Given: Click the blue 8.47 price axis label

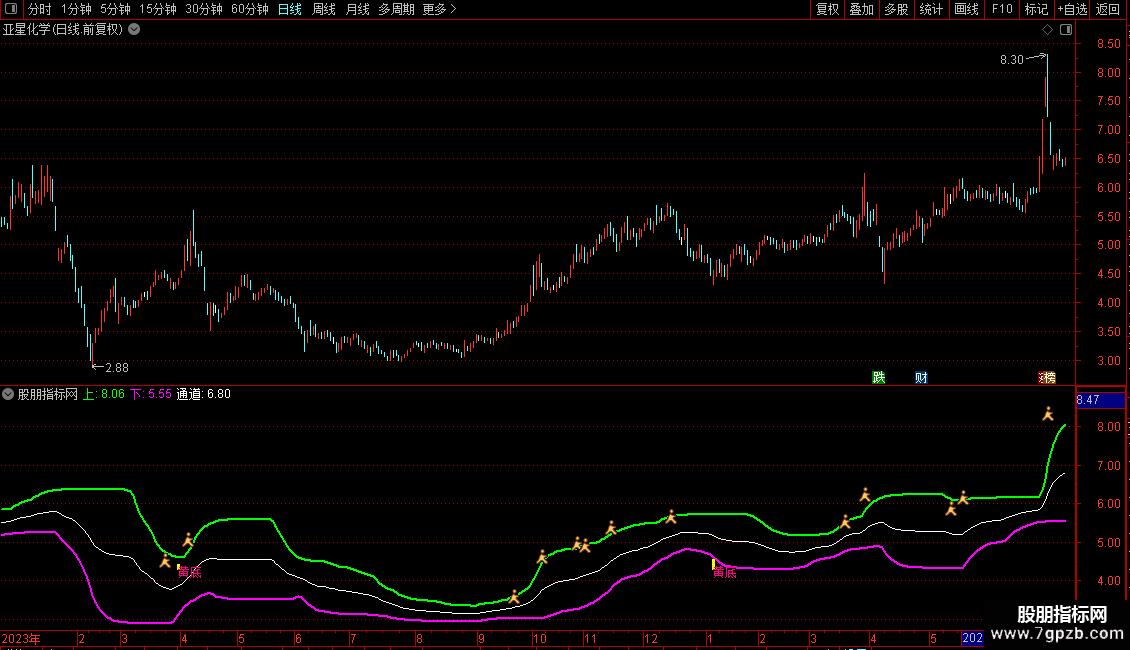Looking at the screenshot, I should pos(1099,400).
